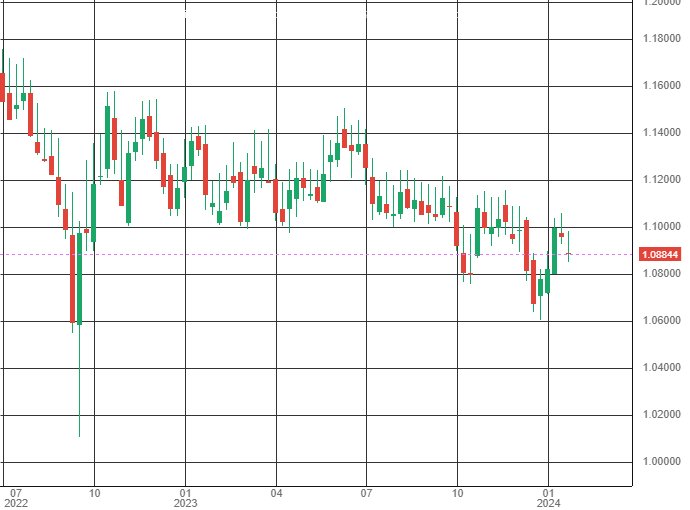Select the 1.12000 price scale value
Screen dimensions: 690x510
(661, 180)
